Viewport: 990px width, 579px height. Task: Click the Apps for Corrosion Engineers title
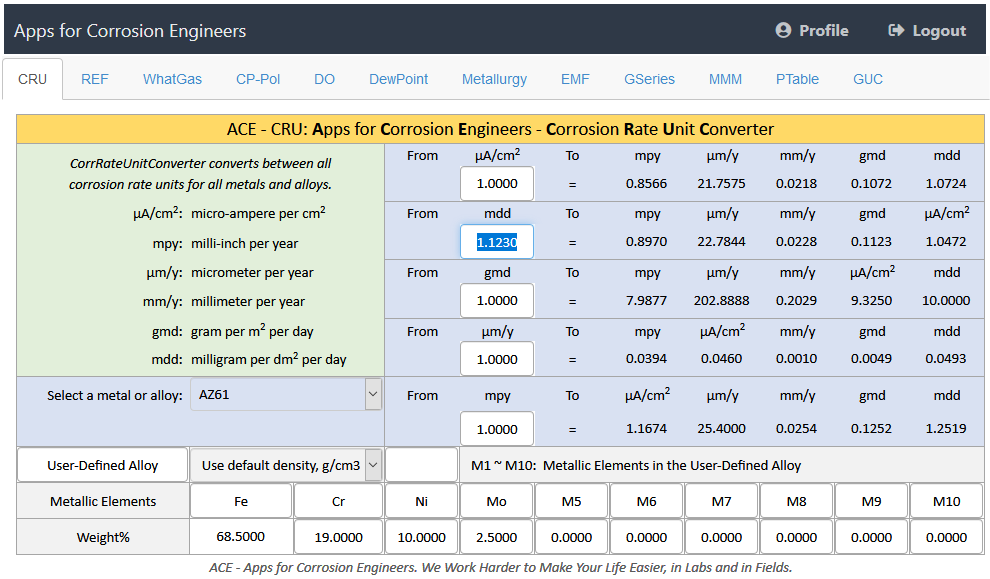130,31
